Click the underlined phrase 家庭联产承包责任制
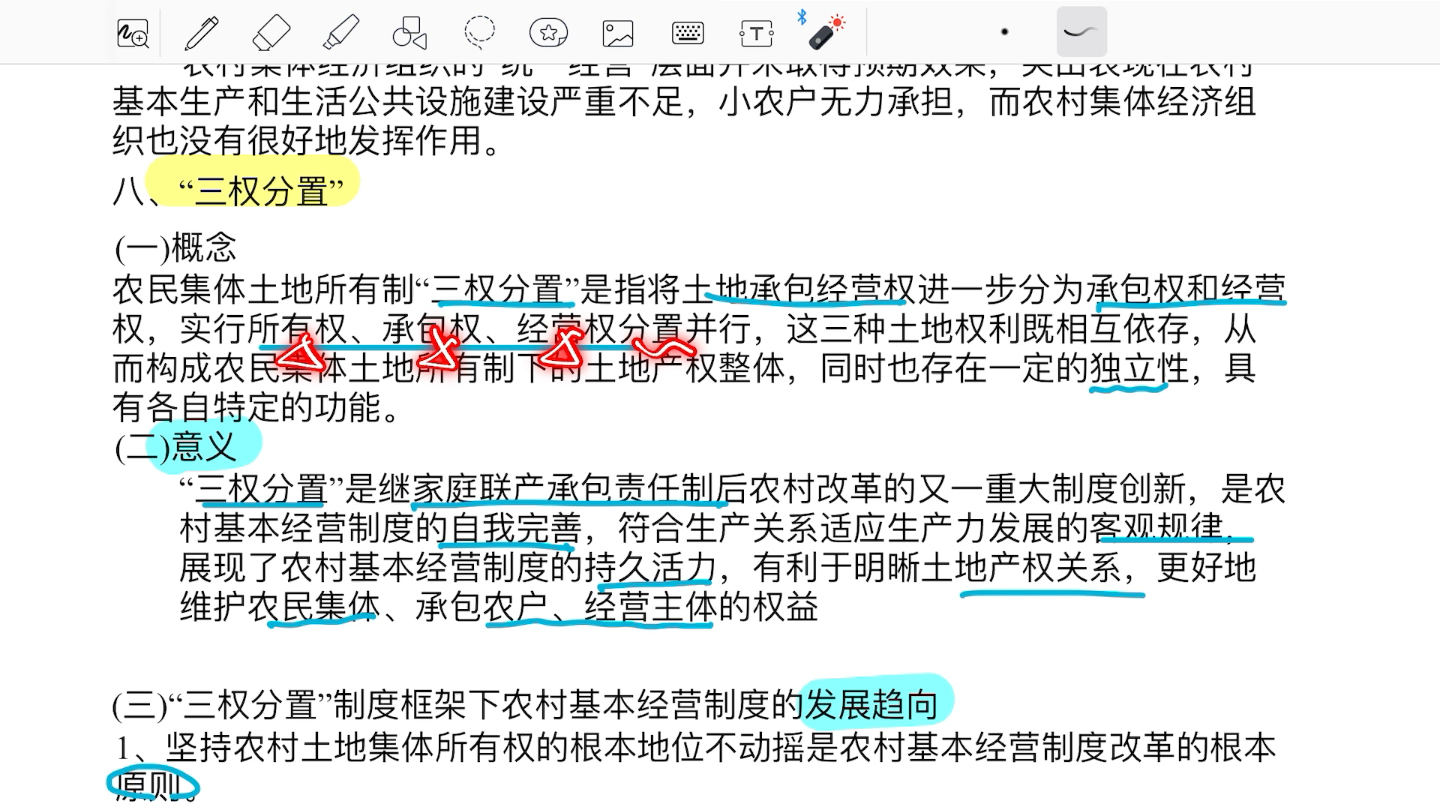The height and width of the screenshot is (810, 1440). (563, 489)
